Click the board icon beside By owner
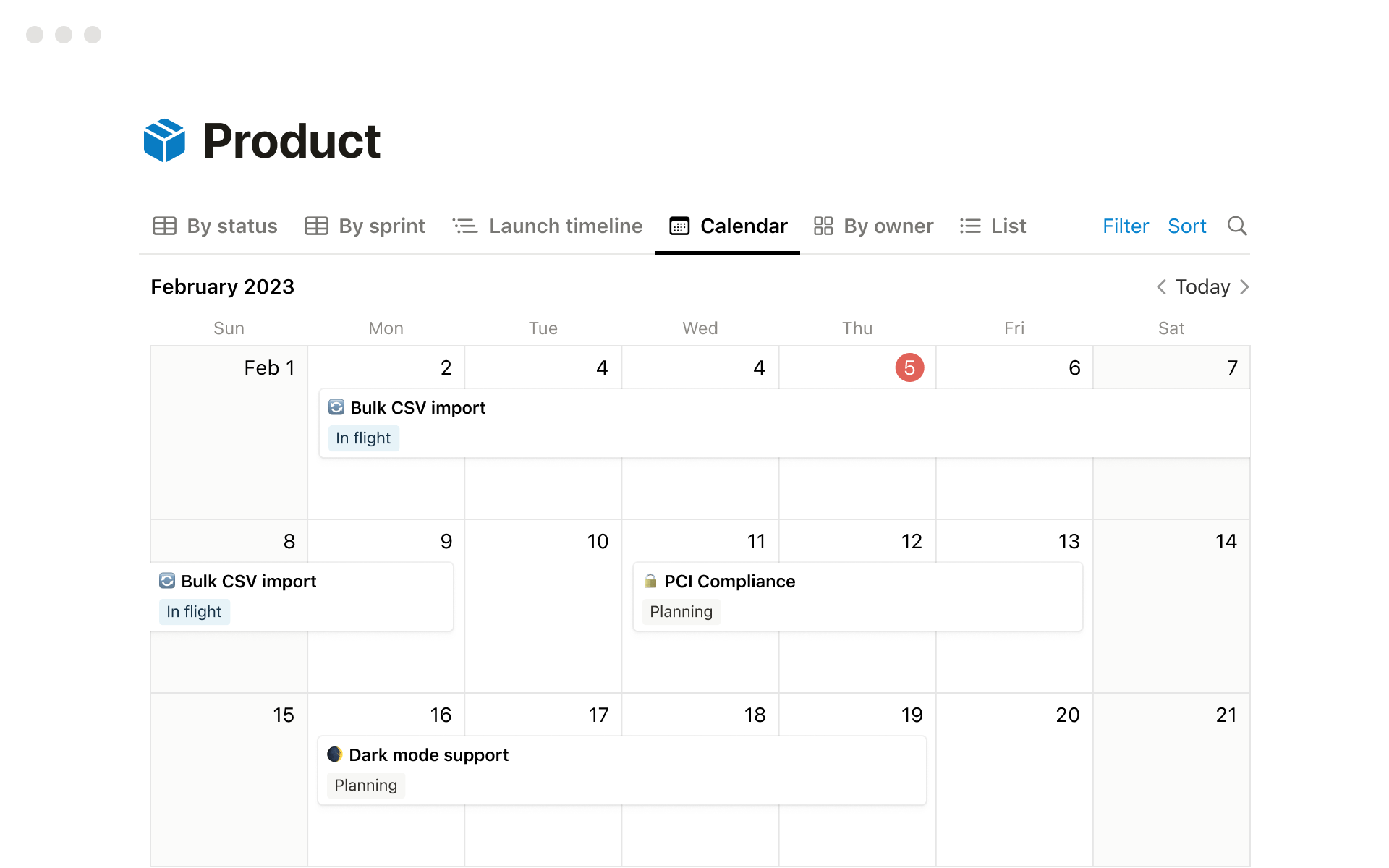Viewport: 1389px width, 868px height. 823,226
